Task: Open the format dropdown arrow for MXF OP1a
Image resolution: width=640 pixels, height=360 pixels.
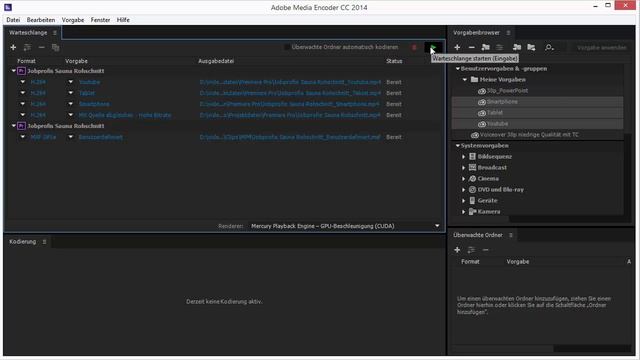Action: (23, 137)
